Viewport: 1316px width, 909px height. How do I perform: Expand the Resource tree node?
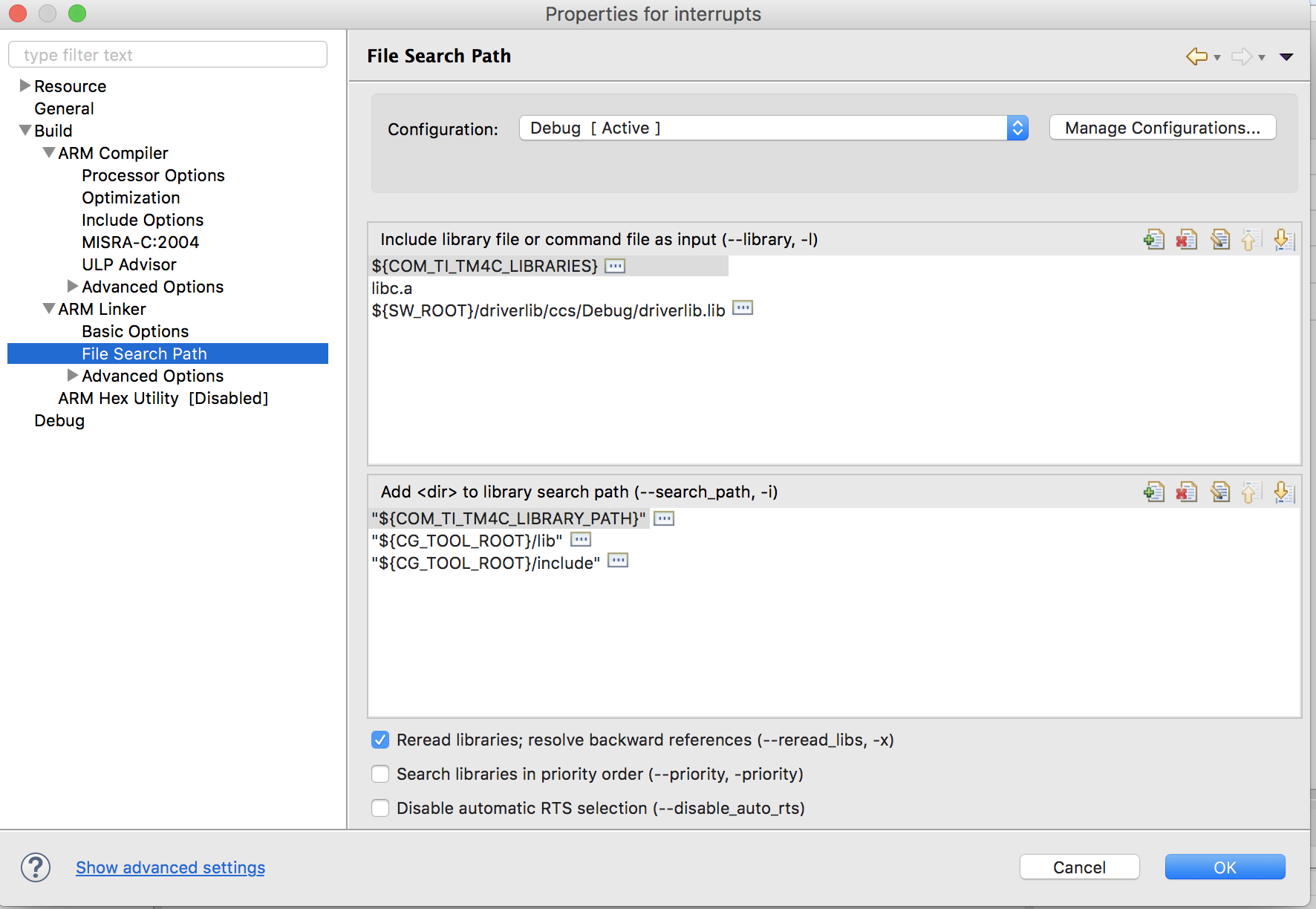tap(25, 86)
